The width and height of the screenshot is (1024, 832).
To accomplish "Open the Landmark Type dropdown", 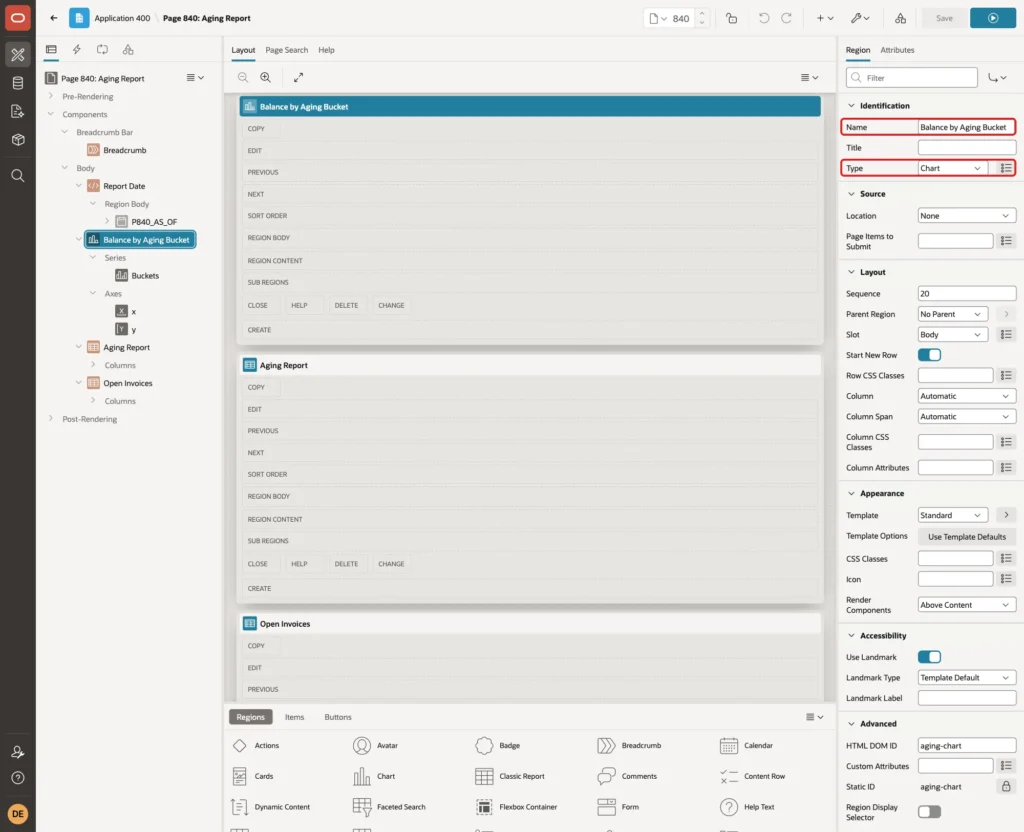I will point(967,678).
